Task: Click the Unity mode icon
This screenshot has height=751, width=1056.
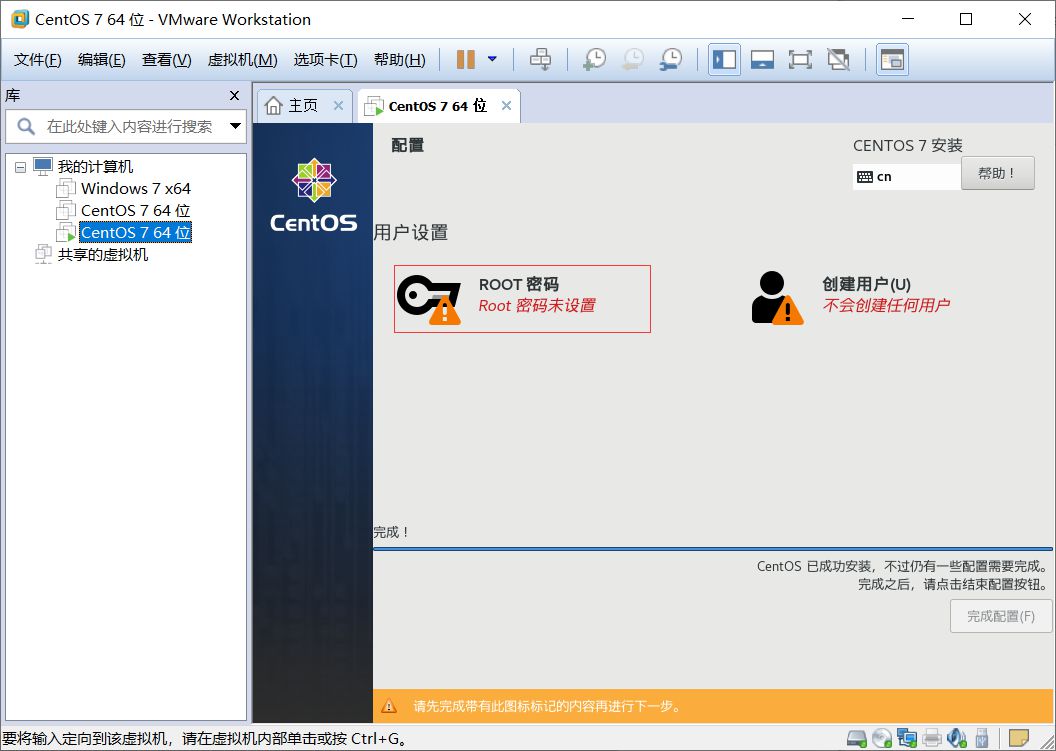Action: pos(838,59)
